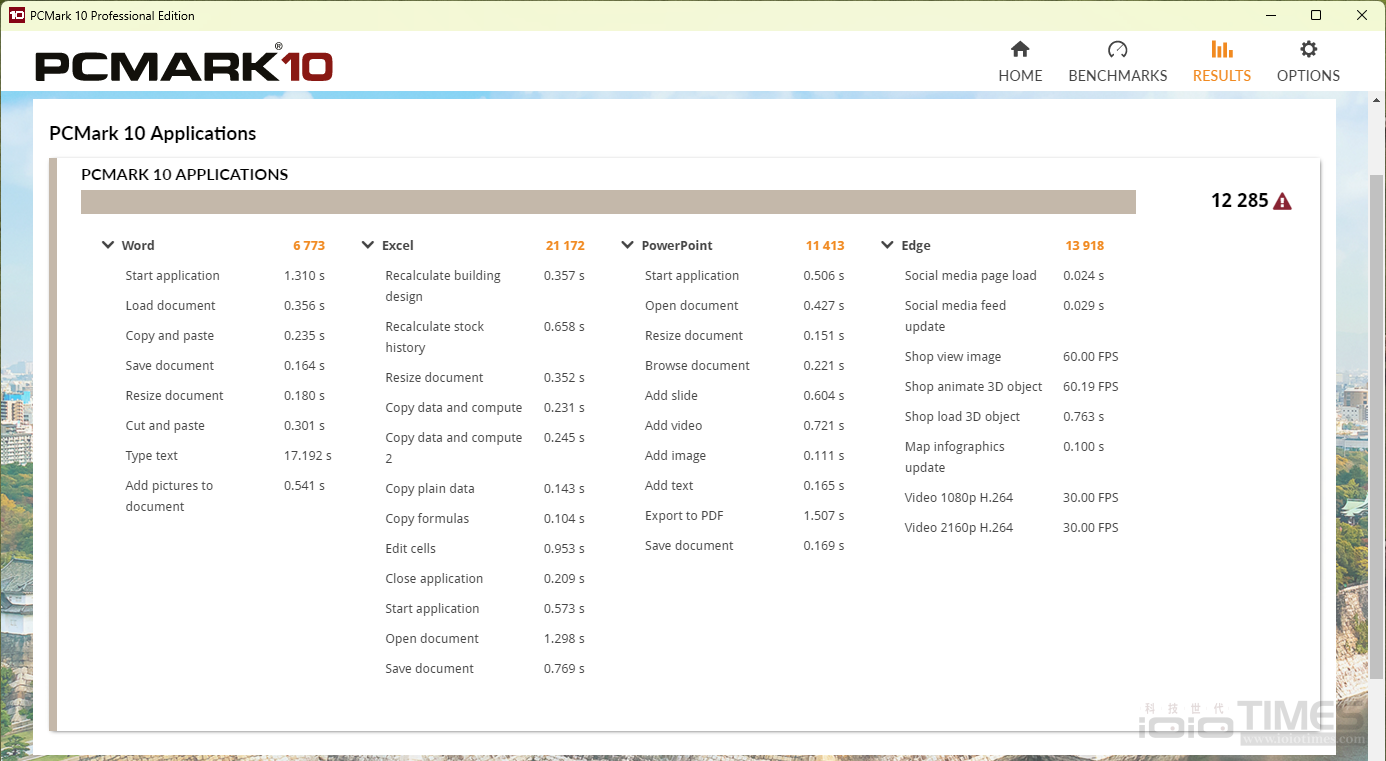Select the RESULTS tab label
This screenshot has width=1386, height=761.
[x=1222, y=76]
